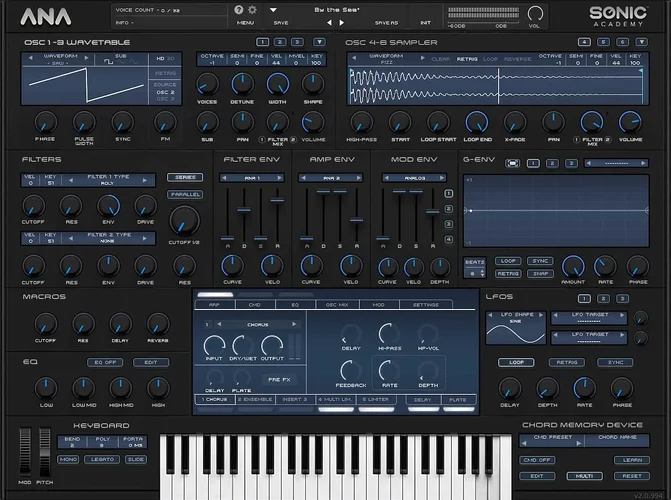Click the G-ENV Amount knob

click(573, 265)
